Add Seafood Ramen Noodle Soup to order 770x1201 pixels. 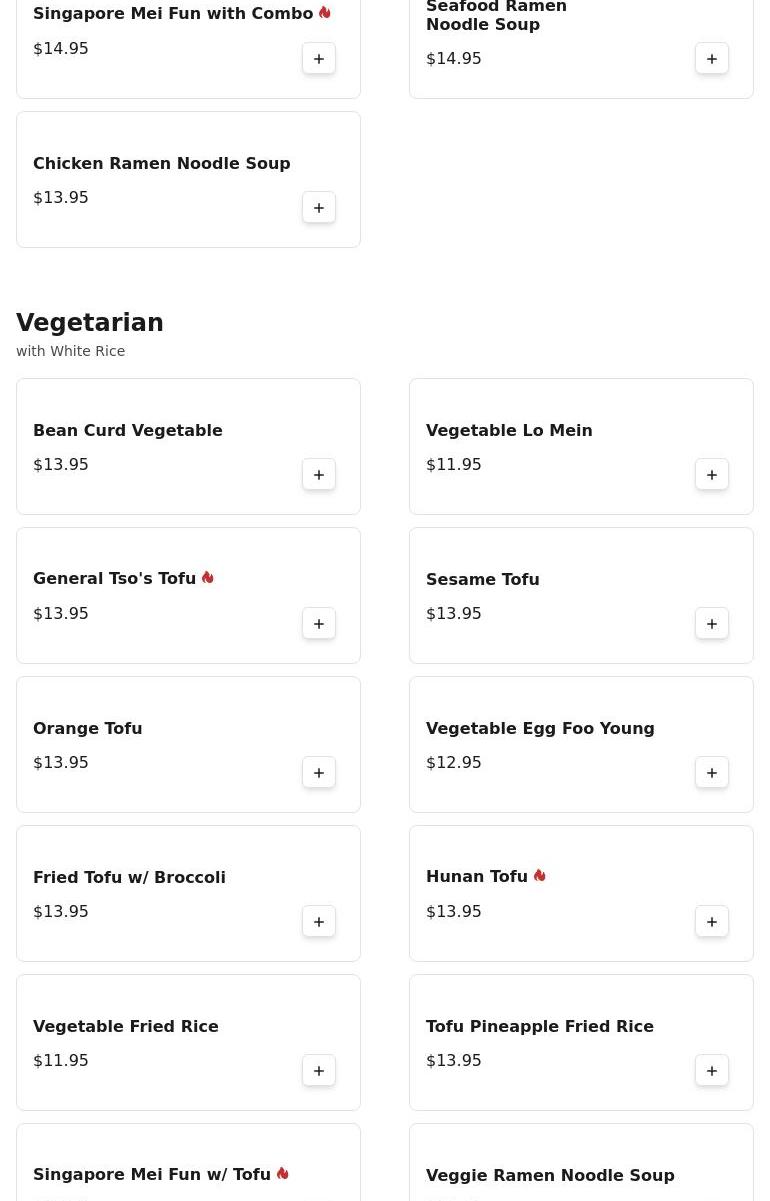[712, 59]
